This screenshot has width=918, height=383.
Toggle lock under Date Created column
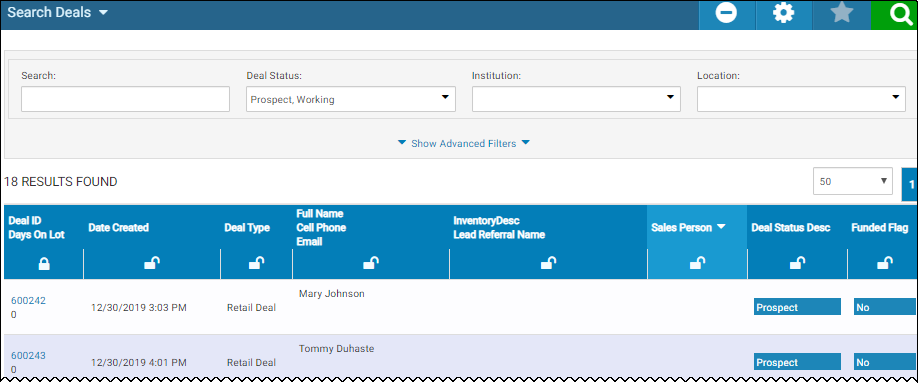pos(152,265)
